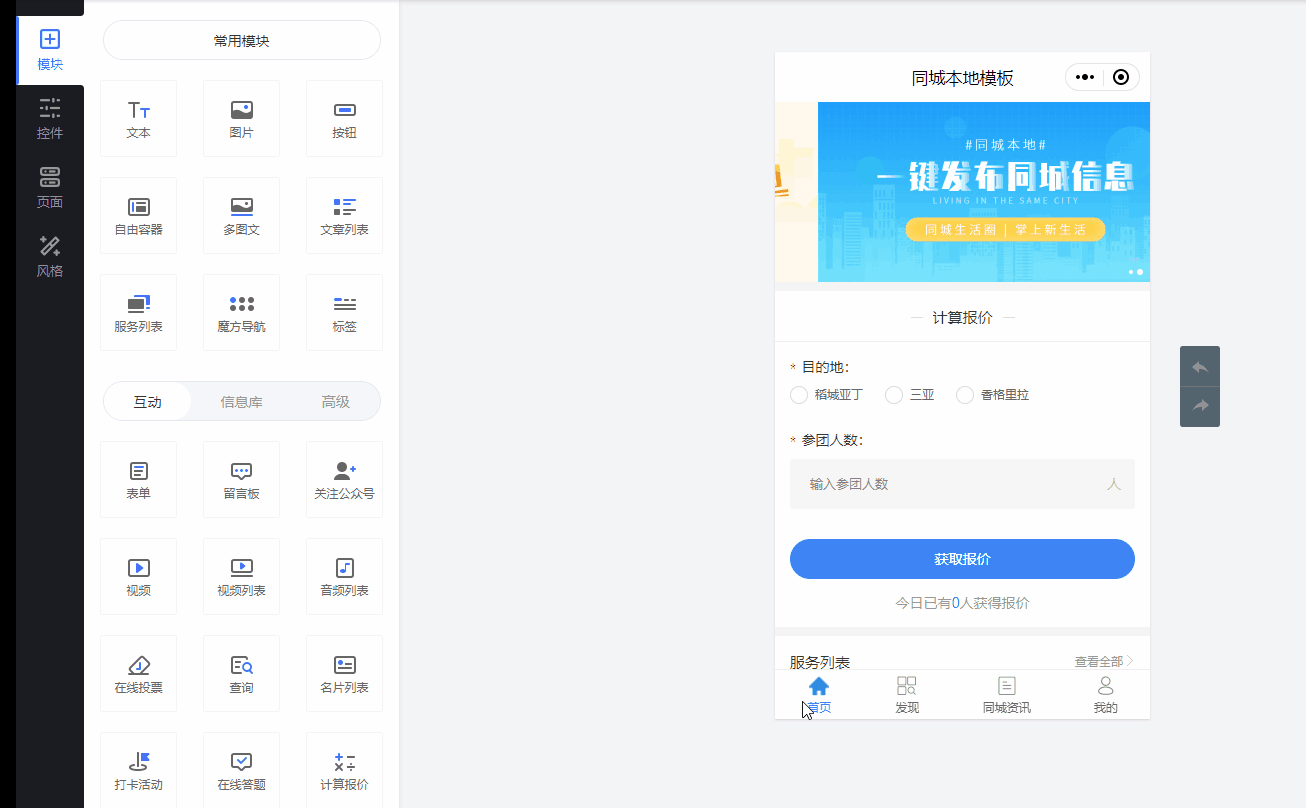1306x808 pixels.
Task: Click the 常用模块 header button
Action: click(242, 41)
